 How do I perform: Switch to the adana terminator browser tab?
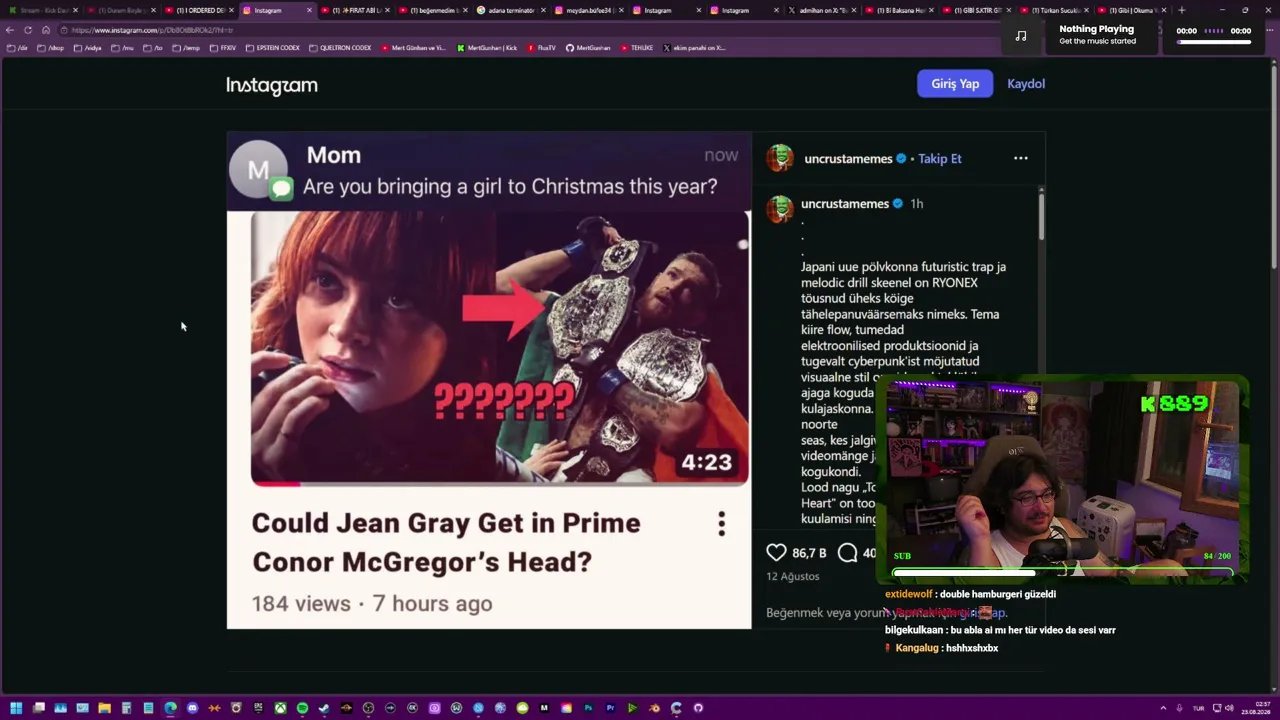(x=510, y=10)
